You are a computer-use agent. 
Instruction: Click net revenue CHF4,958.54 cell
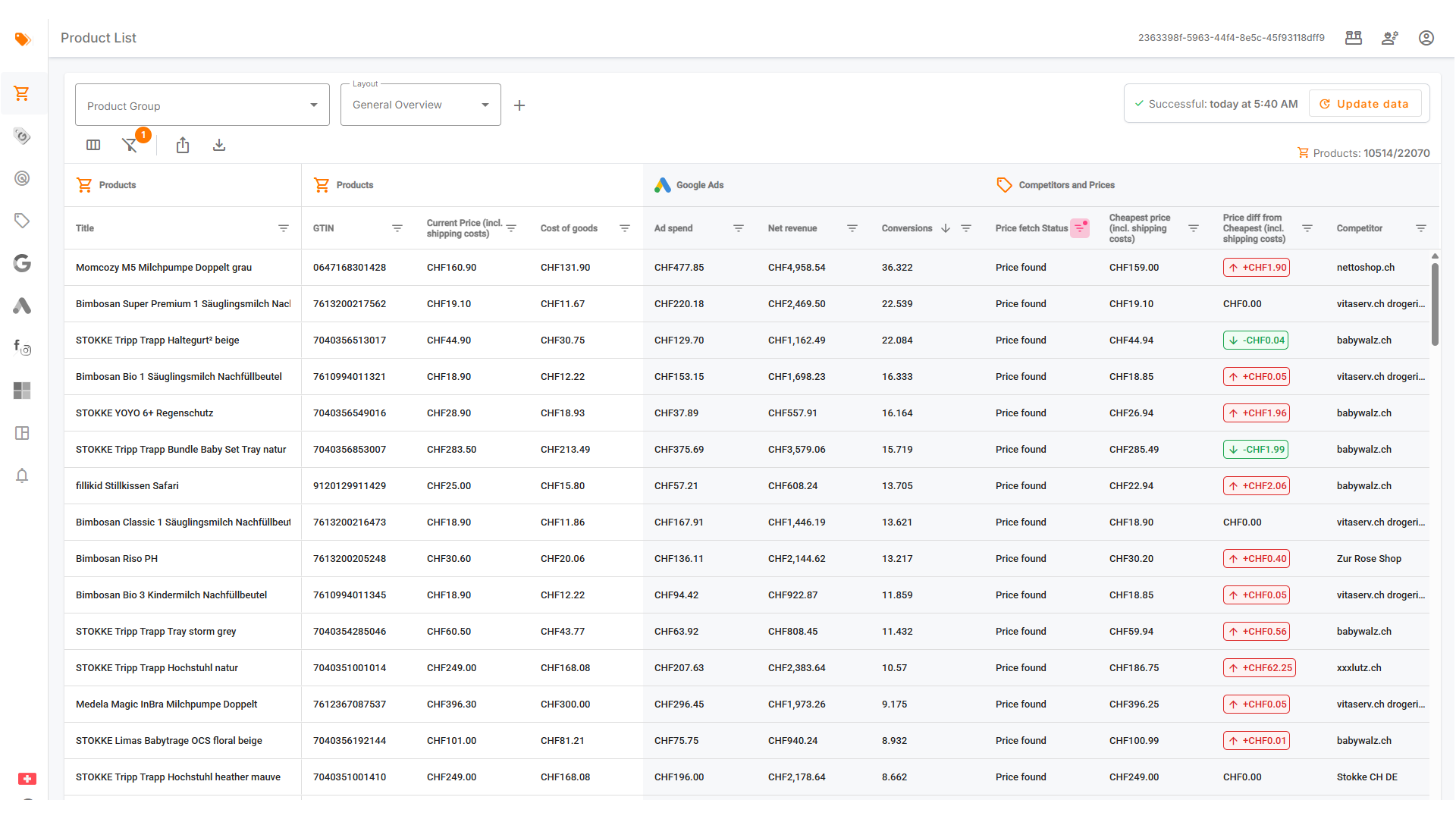pos(796,268)
